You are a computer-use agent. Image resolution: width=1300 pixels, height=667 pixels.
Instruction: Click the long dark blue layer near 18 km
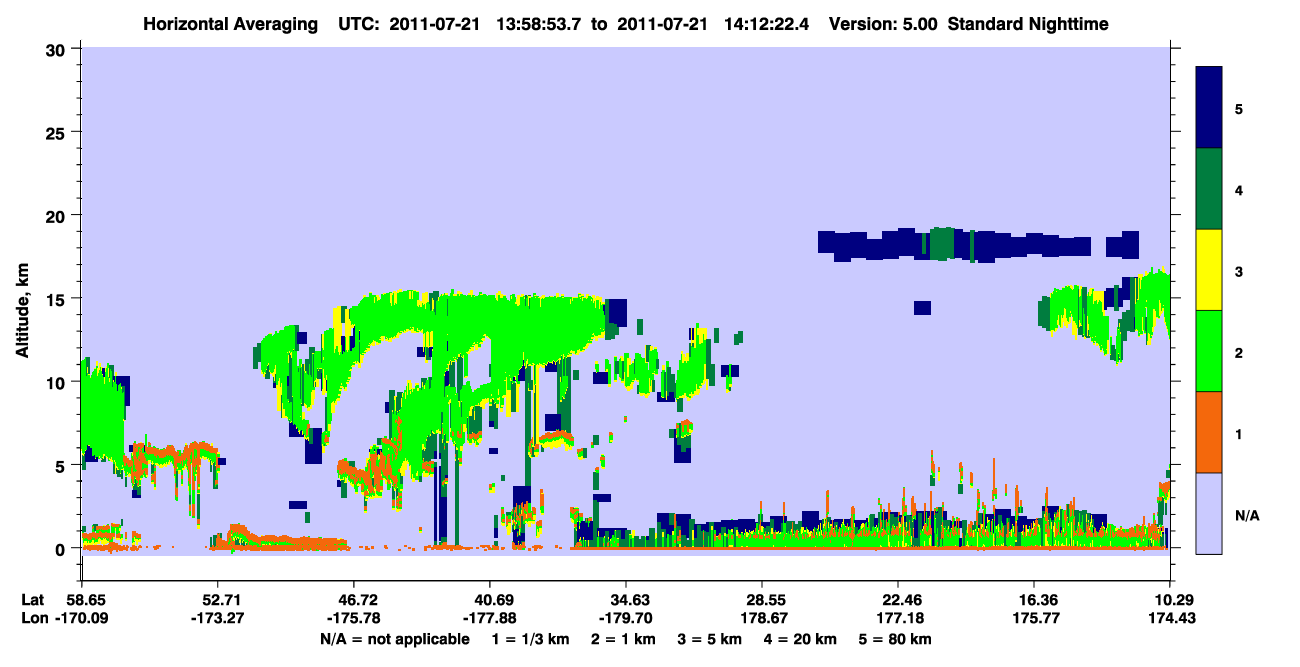coord(978,244)
